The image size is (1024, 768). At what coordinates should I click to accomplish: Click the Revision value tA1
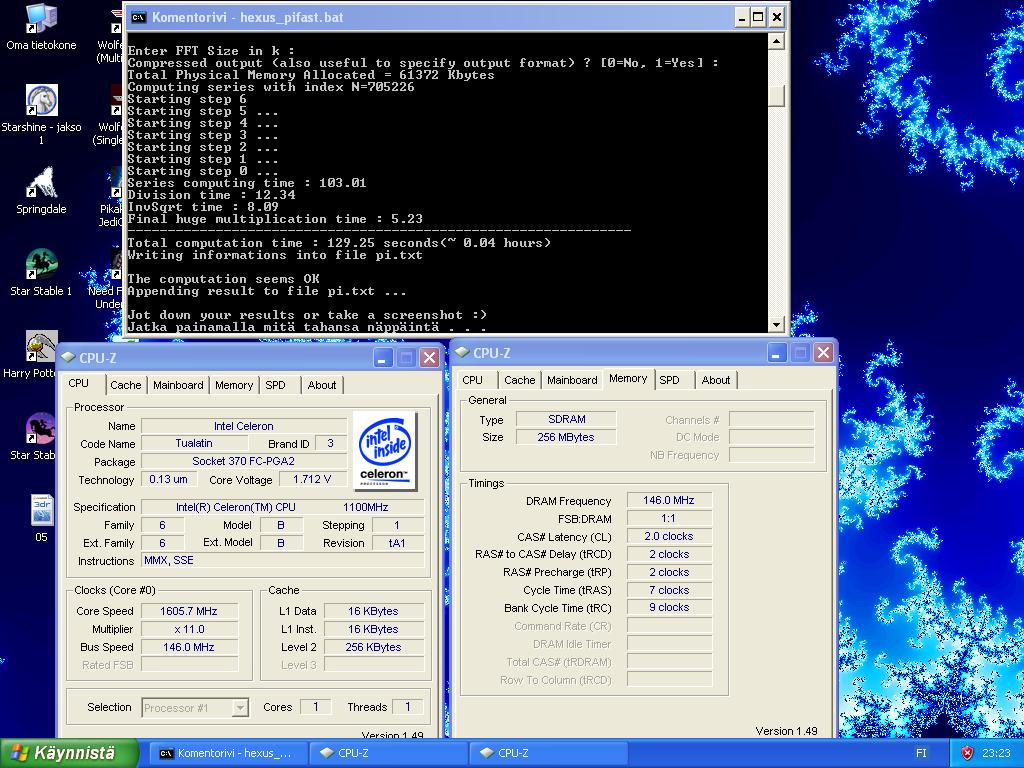click(x=397, y=543)
